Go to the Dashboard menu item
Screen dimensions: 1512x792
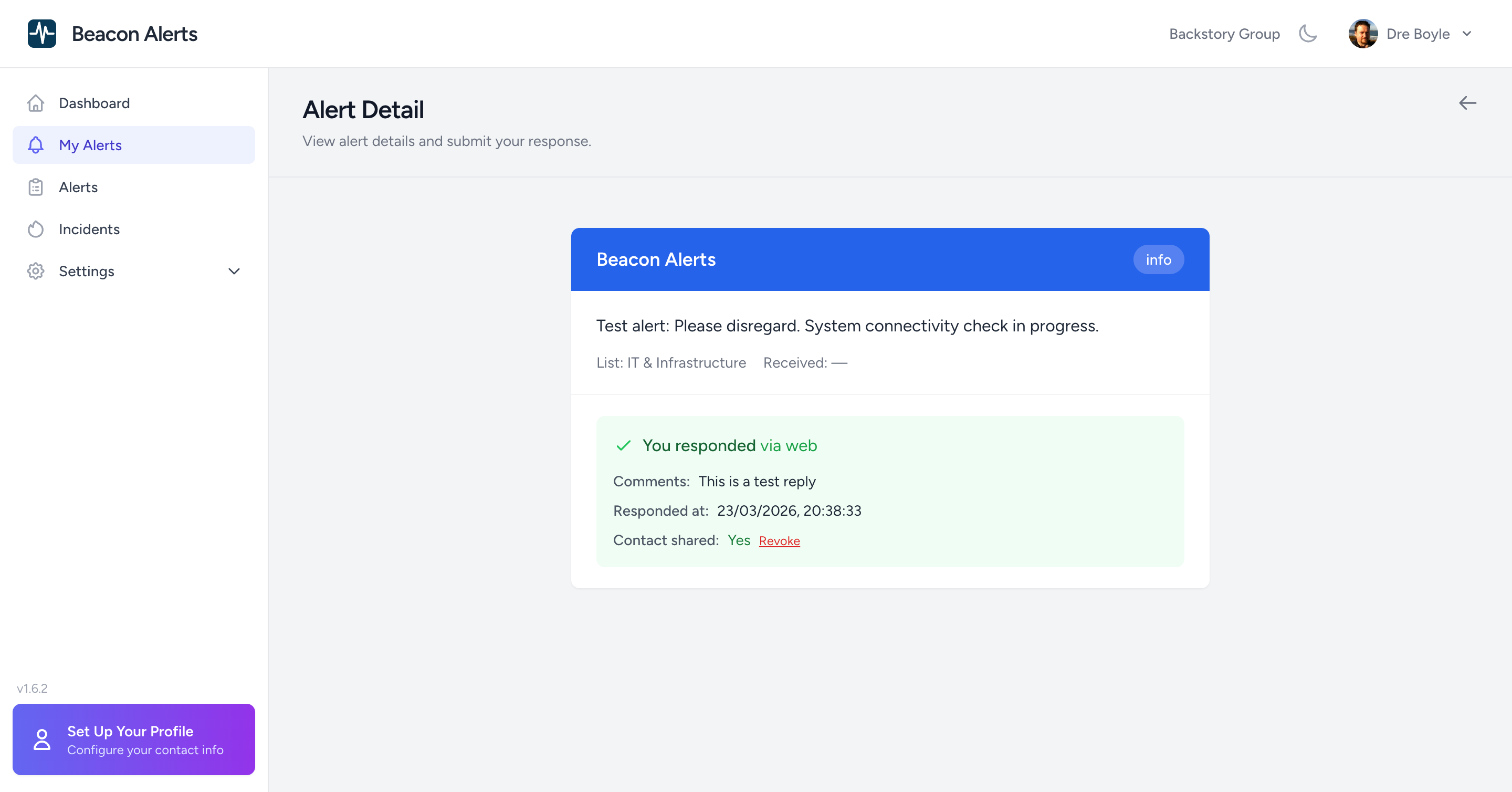coord(94,103)
